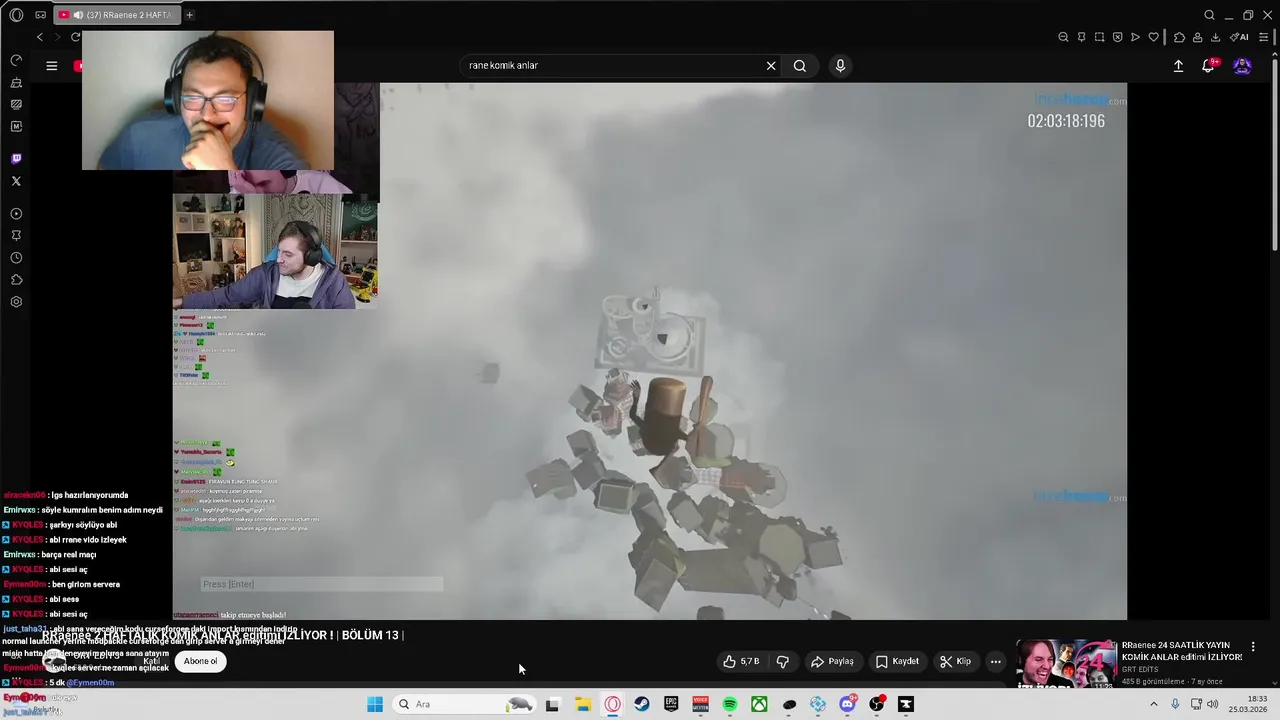
Task: Open File Explorer from taskbar
Action: [583, 704]
